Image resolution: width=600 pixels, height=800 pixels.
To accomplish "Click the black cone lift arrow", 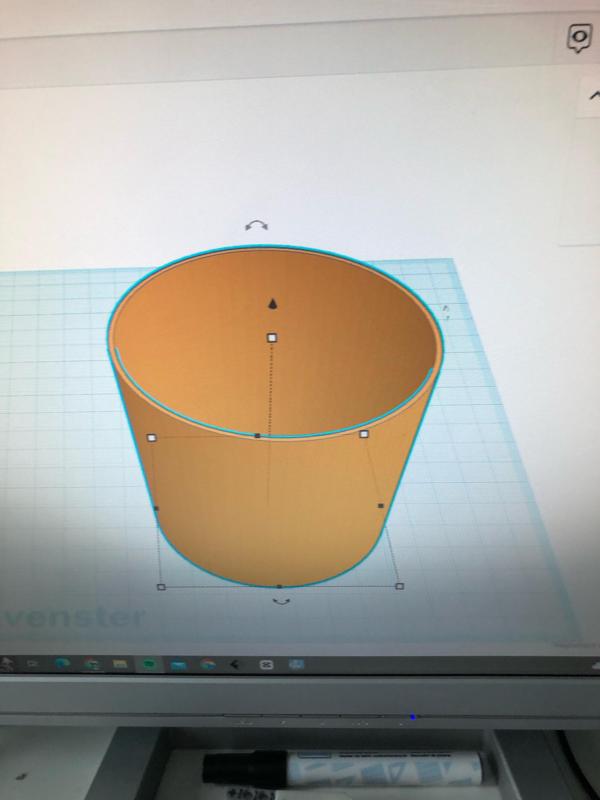I will (273, 304).
